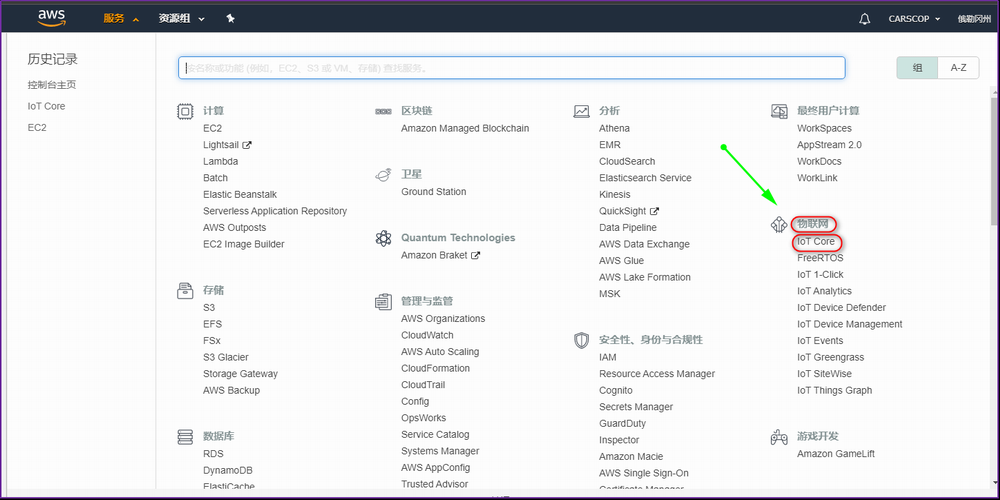Click the 最终用户计算 end user computing icon
The height and width of the screenshot is (500, 1000).
click(x=779, y=112)
